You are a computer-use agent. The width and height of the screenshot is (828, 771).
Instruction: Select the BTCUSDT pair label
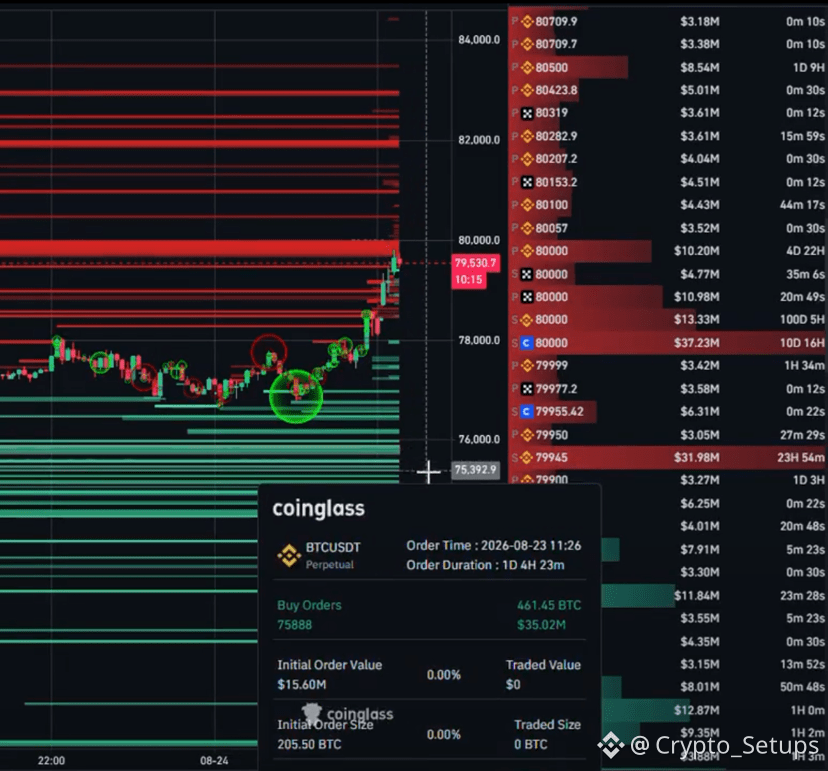coord(333,547)
